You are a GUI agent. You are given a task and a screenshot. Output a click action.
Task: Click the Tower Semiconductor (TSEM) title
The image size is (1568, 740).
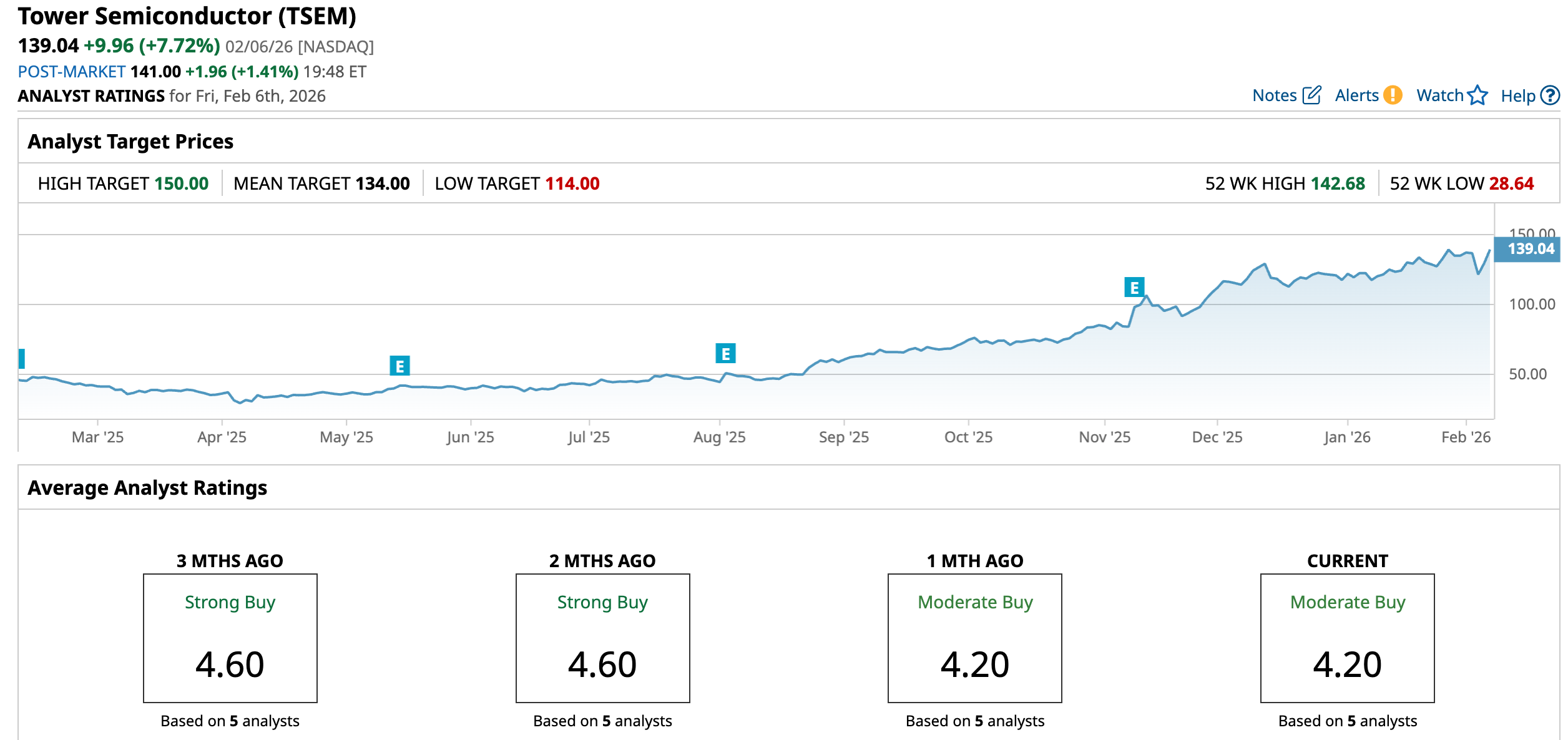click(x=187, y=16)
